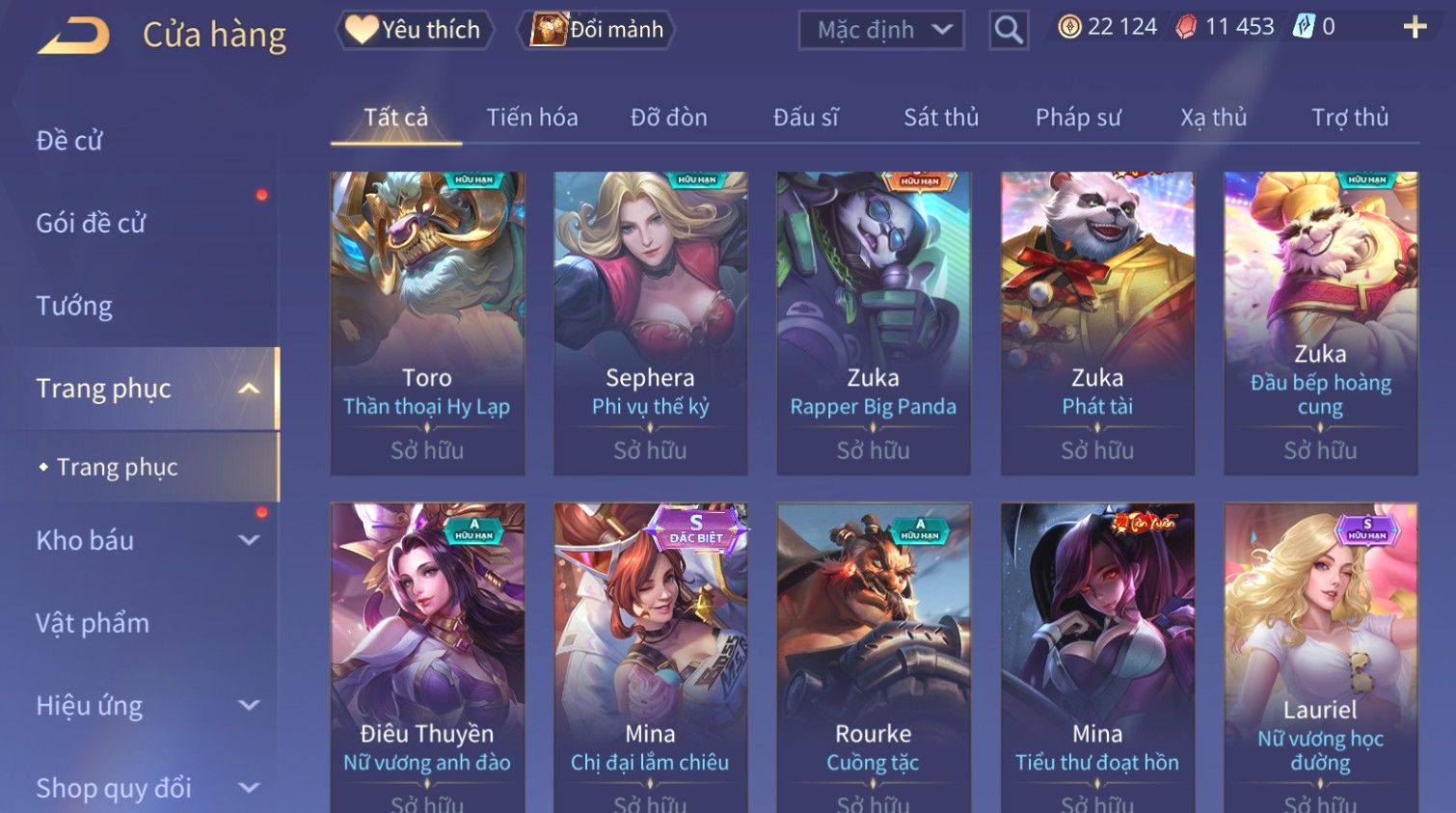Tap the back arrow icon

coord(73,36)
